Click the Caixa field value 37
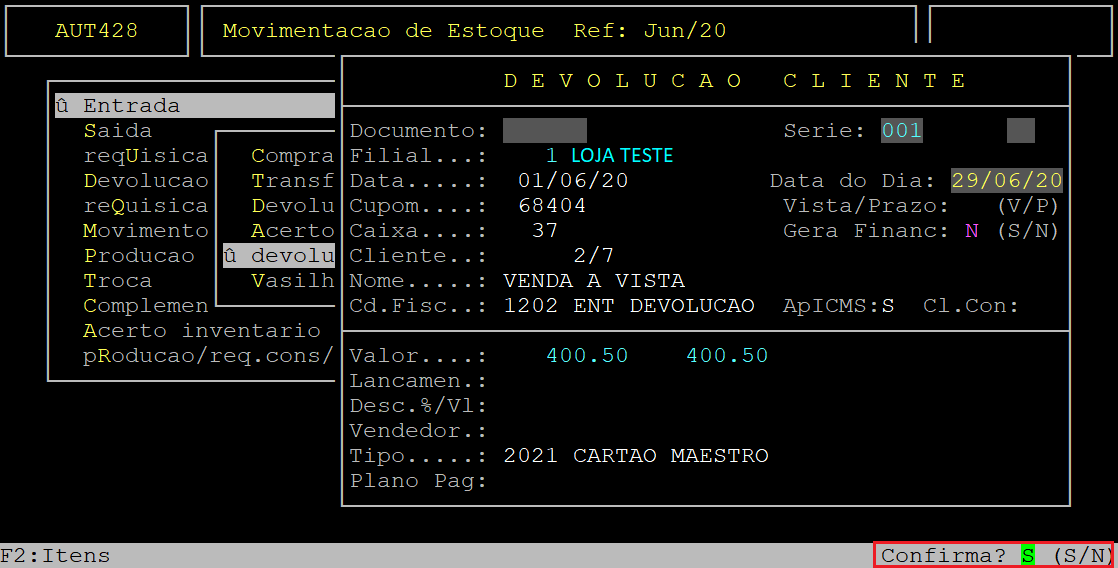Image resolution: width=1118 pixels, height=568 pixels. click(x=545, y=231)
